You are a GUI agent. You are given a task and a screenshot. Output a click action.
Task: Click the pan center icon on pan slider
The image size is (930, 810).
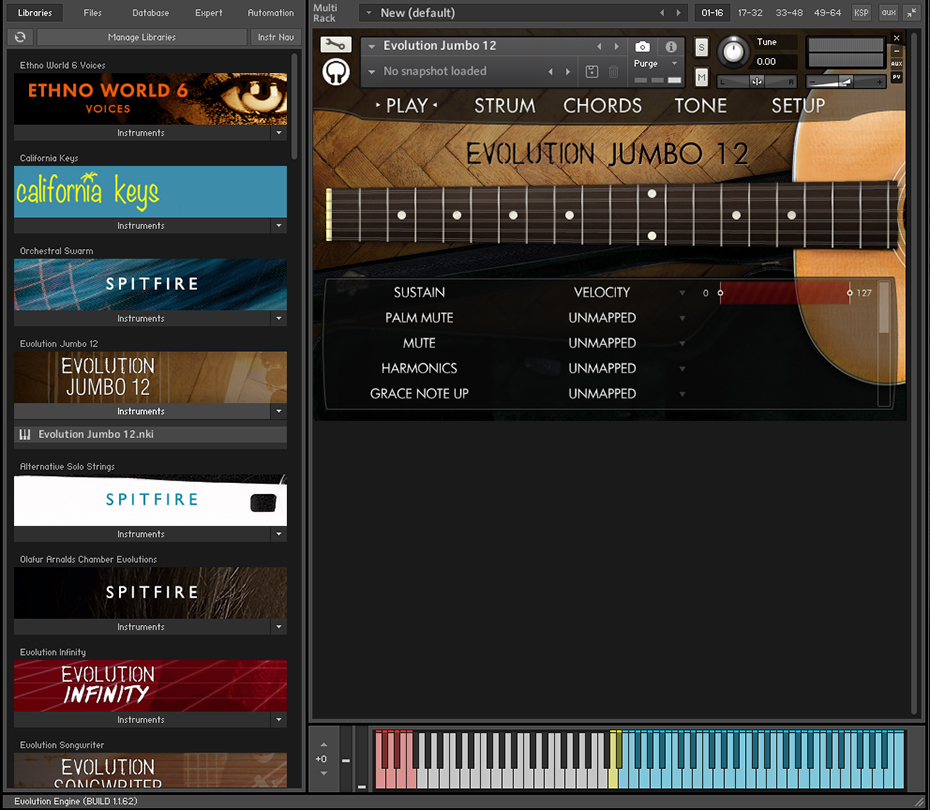click(x=757, y=82)
